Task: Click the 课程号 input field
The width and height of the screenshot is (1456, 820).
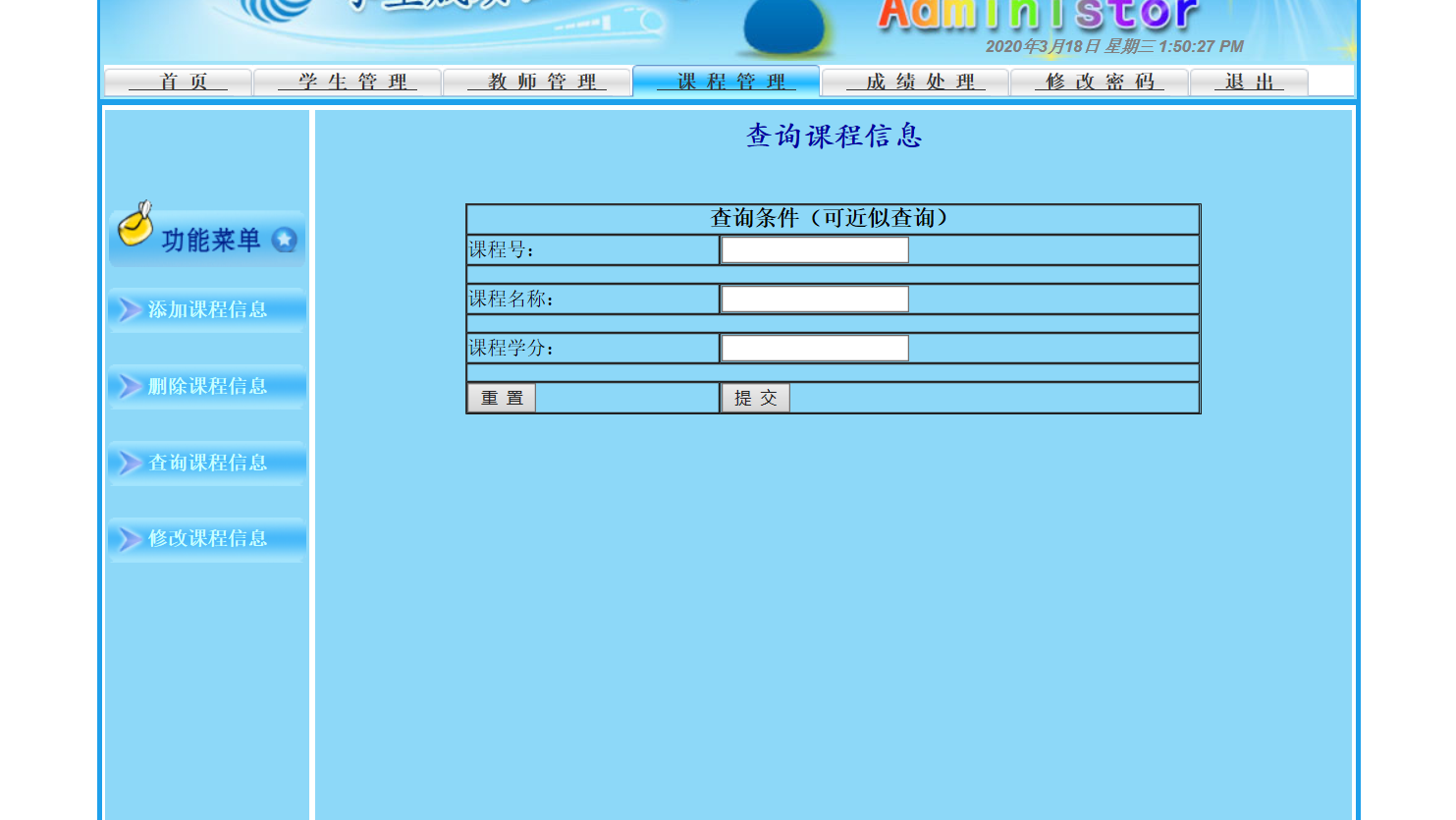Action: click(x=814, y=249)
